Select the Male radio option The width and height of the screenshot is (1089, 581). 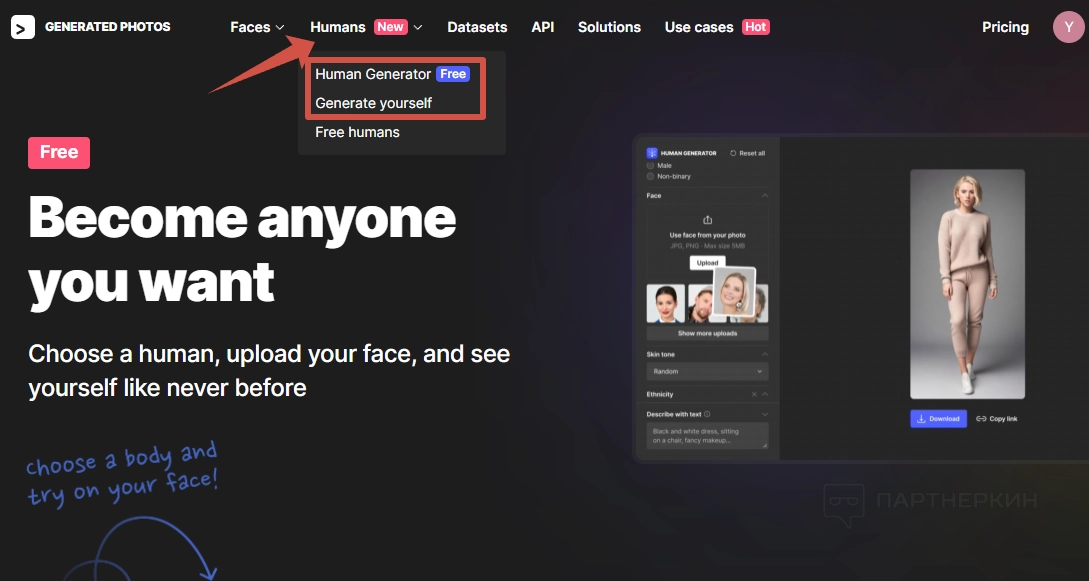tap(650, 166)
